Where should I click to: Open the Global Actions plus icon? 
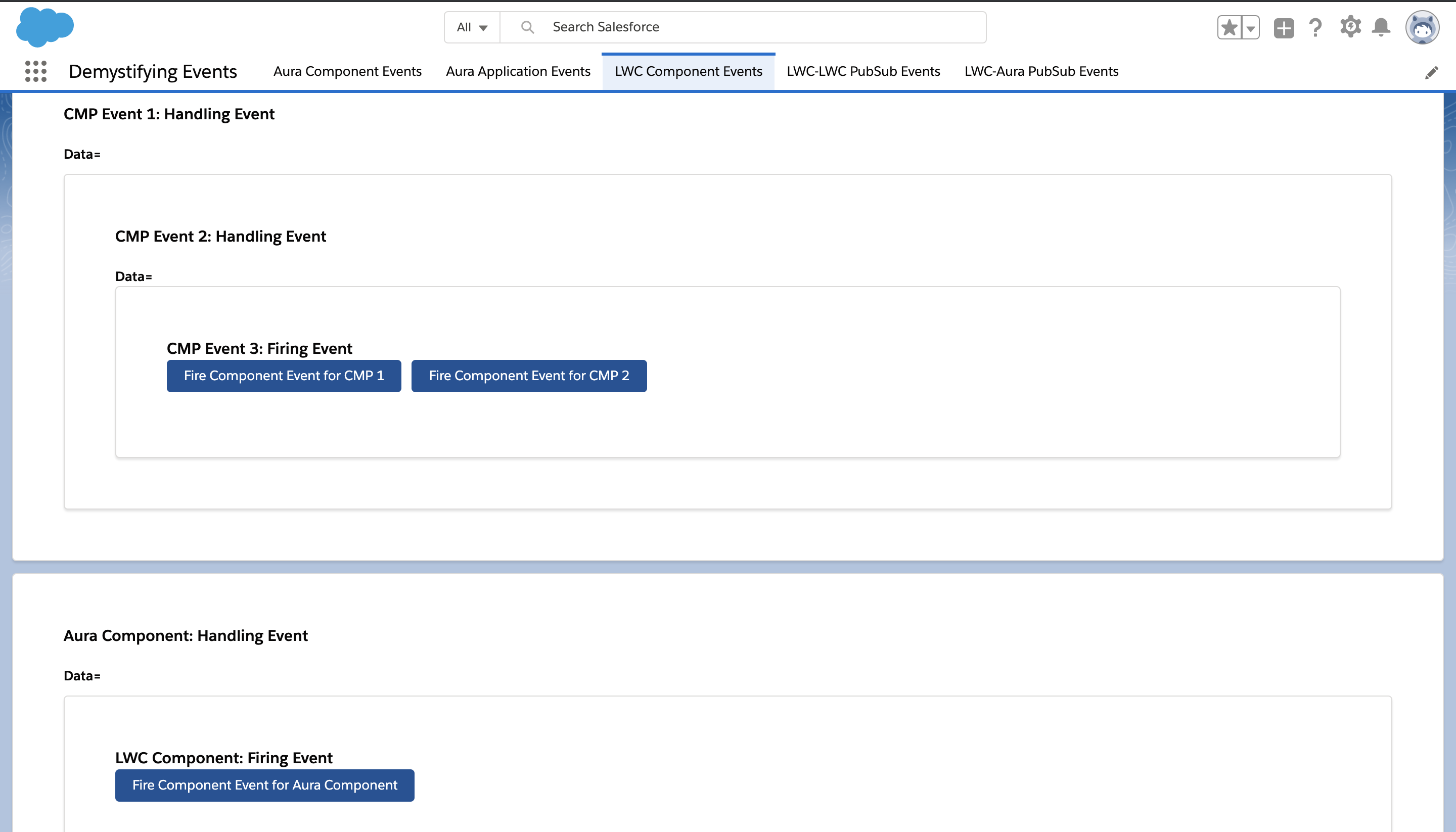(1284, 27)
